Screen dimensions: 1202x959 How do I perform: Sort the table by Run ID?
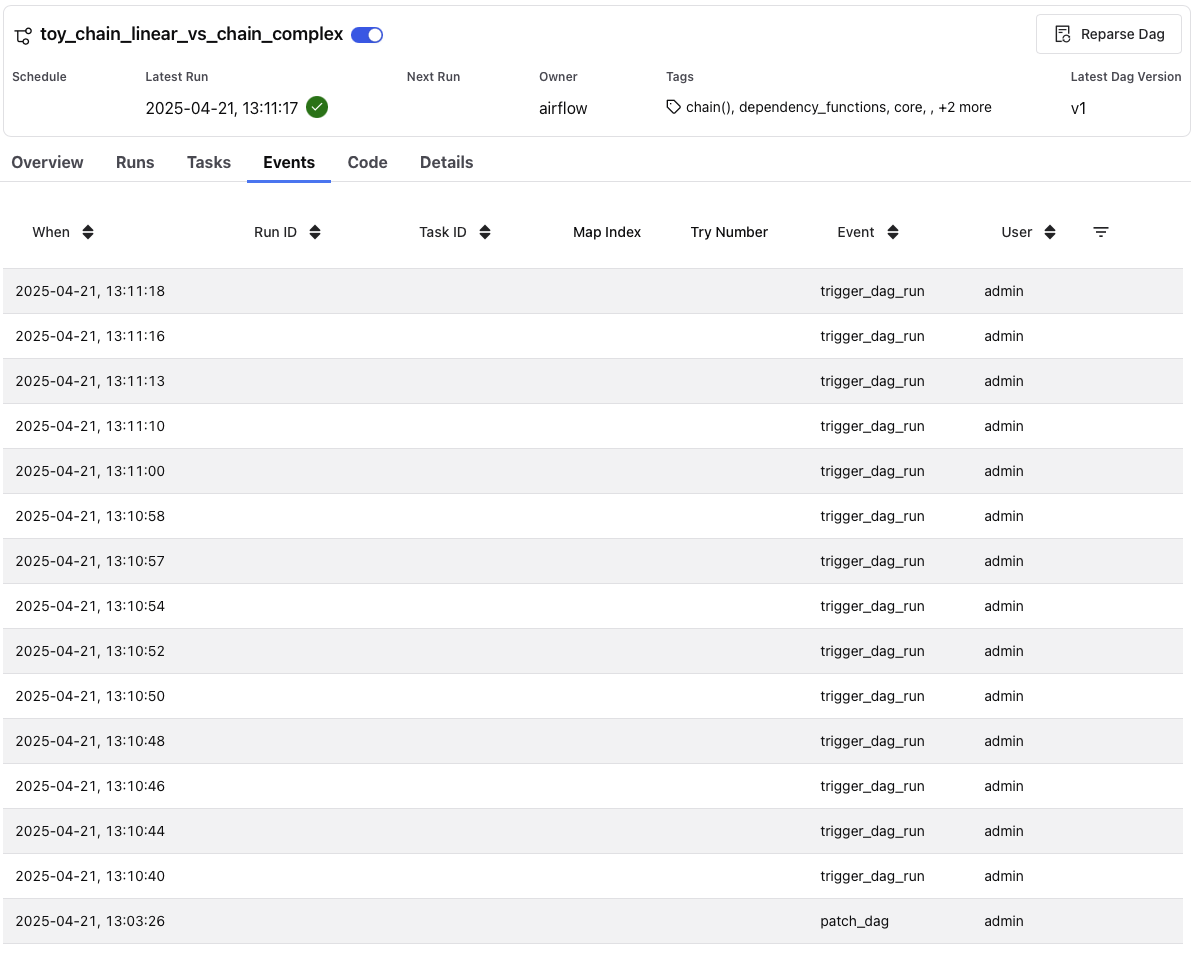tap(315, 231)
